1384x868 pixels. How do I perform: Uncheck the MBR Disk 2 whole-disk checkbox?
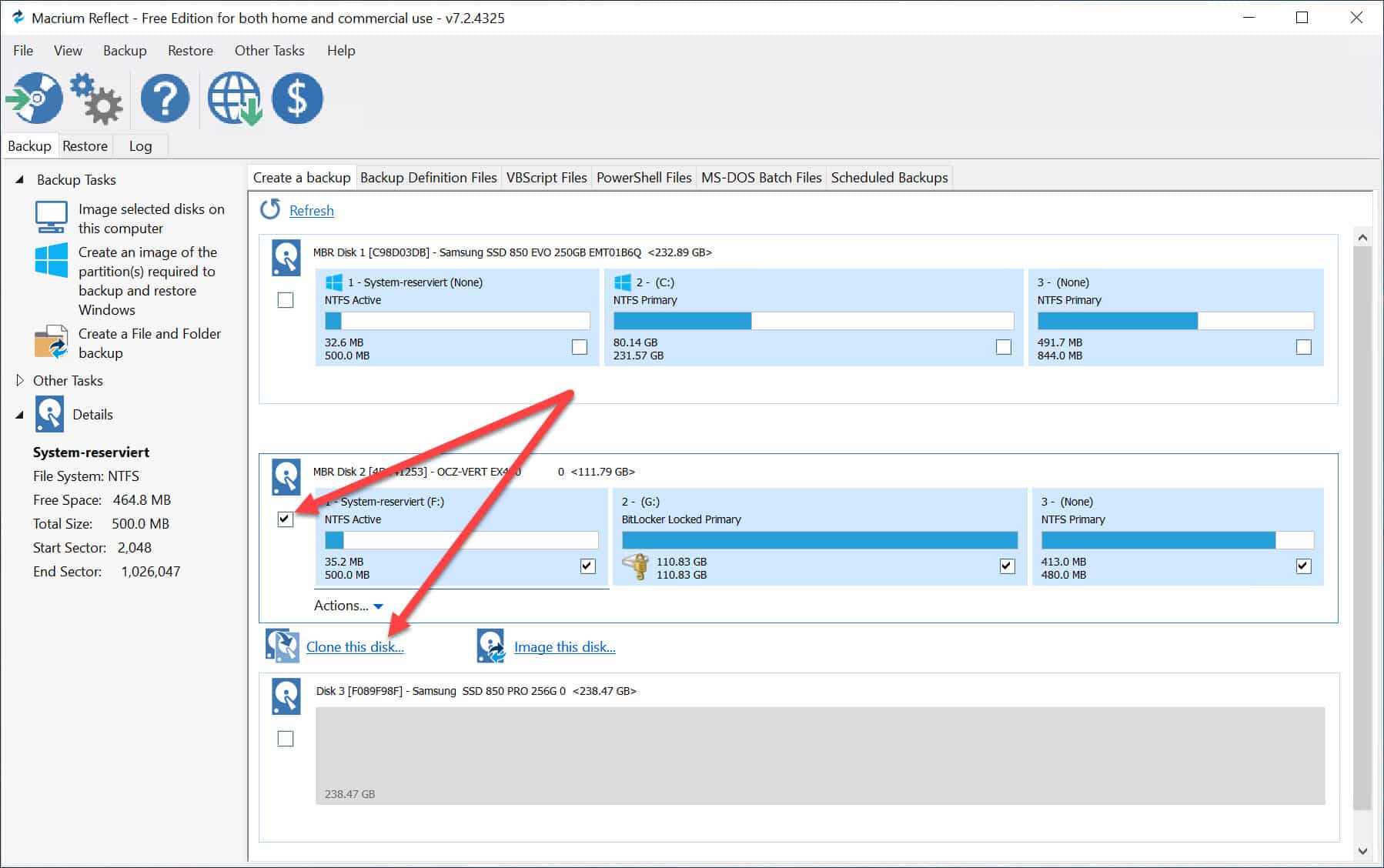tap(286, 519)
